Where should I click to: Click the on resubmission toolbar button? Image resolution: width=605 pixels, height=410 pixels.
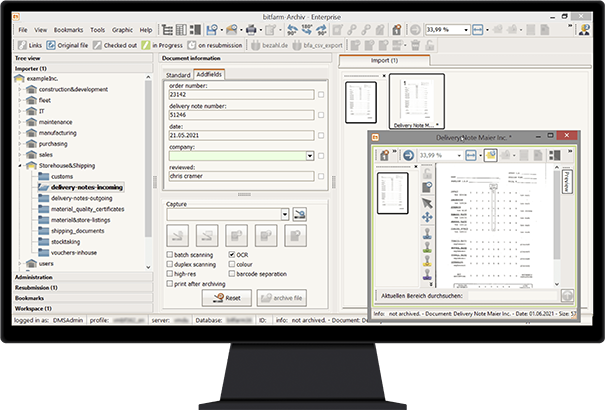(x=215, y=45)
